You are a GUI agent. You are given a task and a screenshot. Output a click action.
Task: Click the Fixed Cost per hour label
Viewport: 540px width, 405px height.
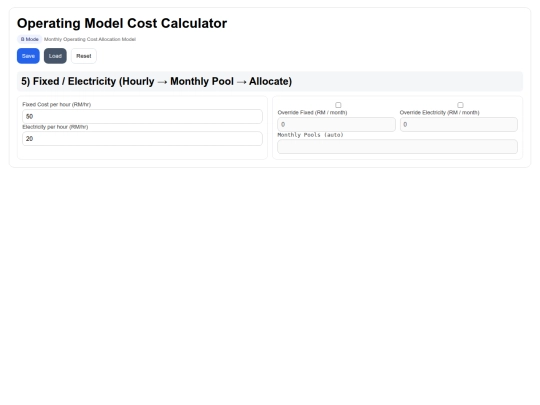(x=56, y=104)
